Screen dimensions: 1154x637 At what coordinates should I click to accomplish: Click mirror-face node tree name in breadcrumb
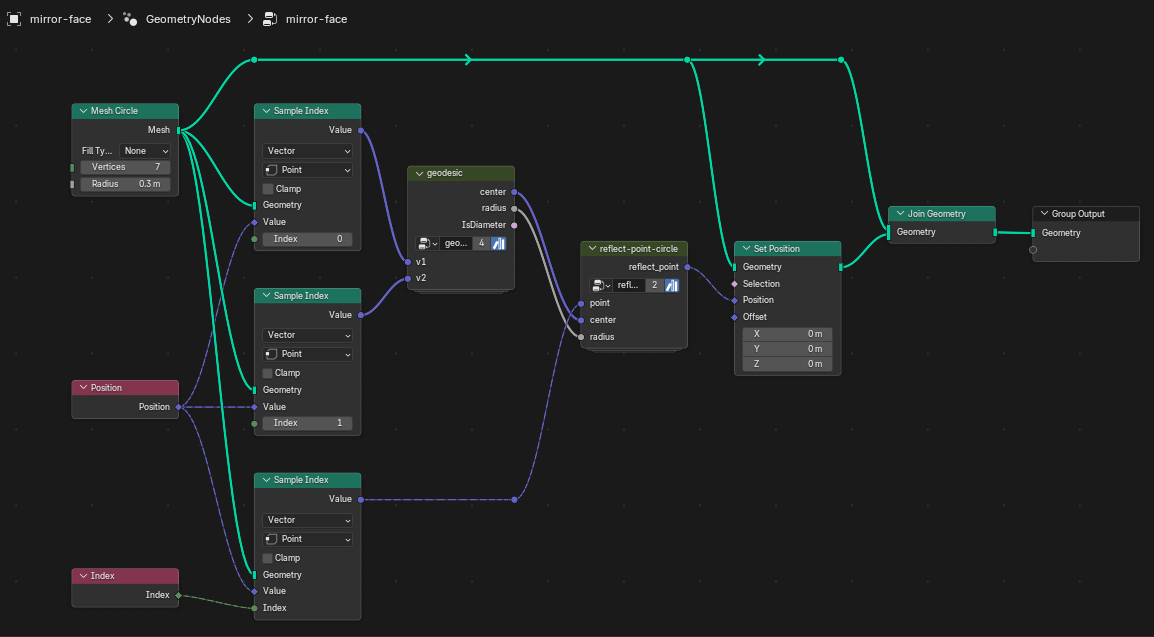tap(316, 19)
